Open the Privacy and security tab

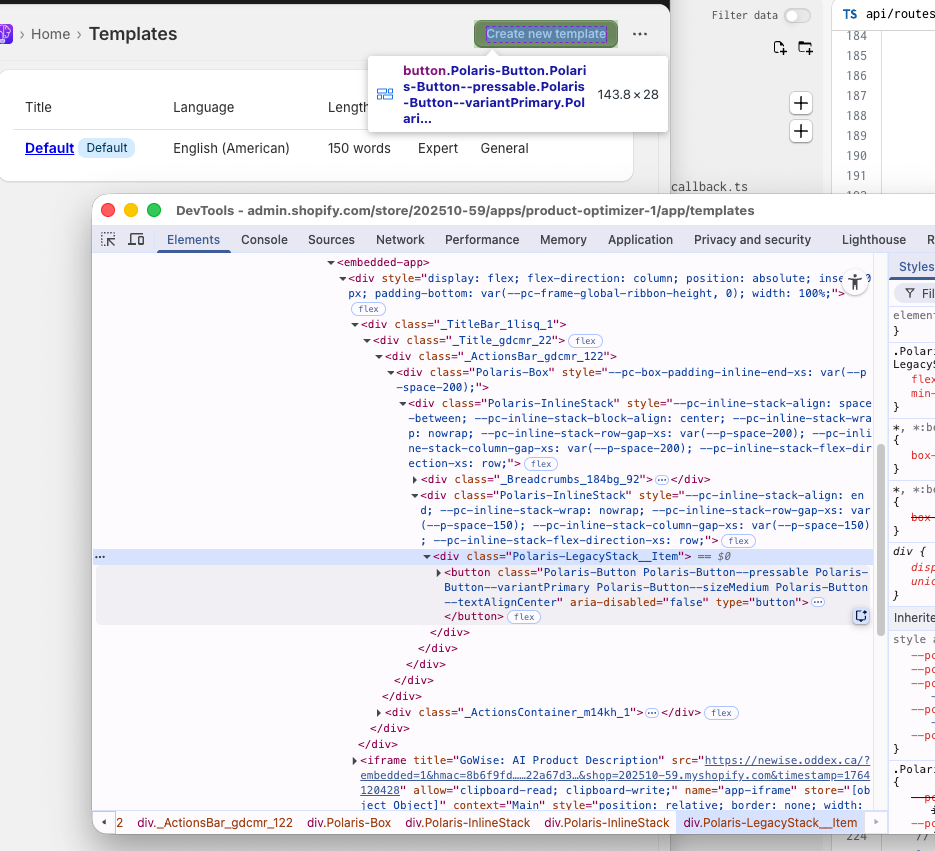[x=752, y=240]
